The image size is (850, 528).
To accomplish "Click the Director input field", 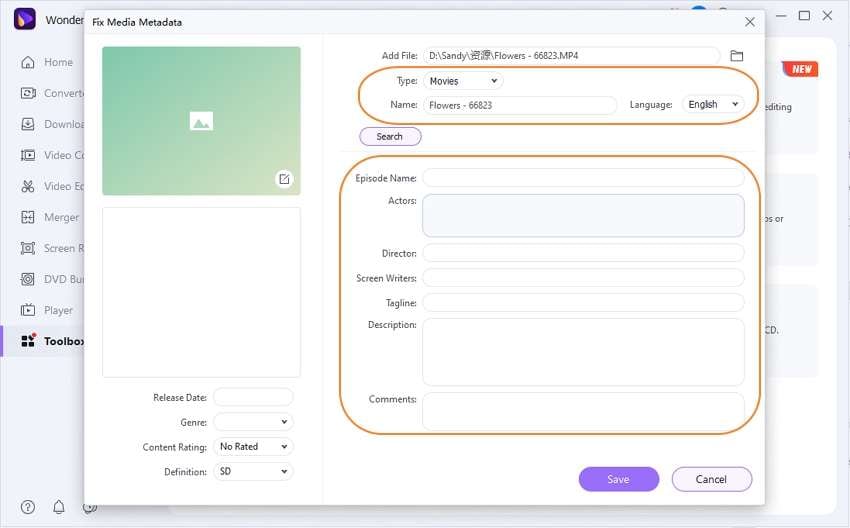I will pyautogui.click(x=583, y=253).
